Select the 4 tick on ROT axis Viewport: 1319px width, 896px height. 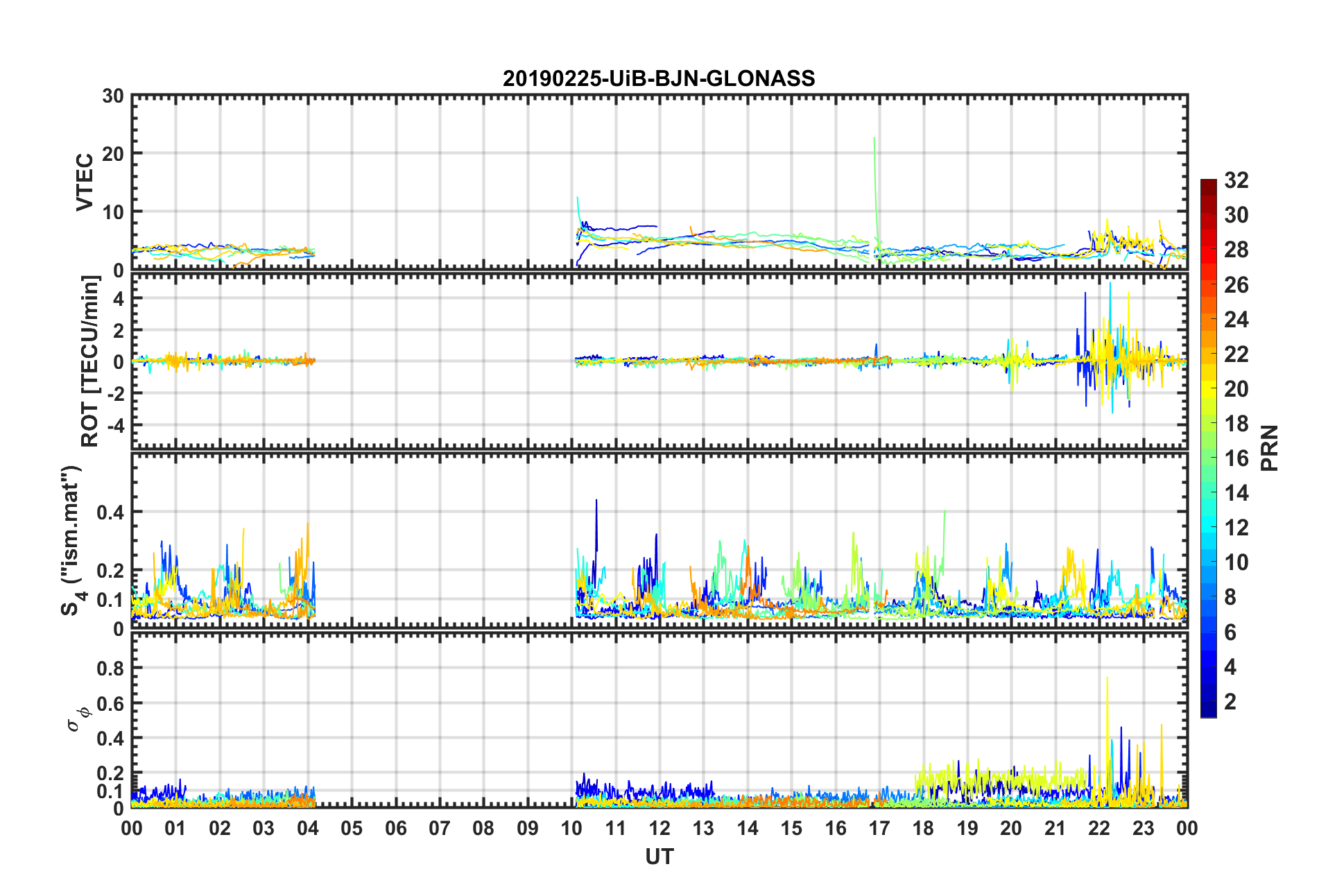(119, 299)
